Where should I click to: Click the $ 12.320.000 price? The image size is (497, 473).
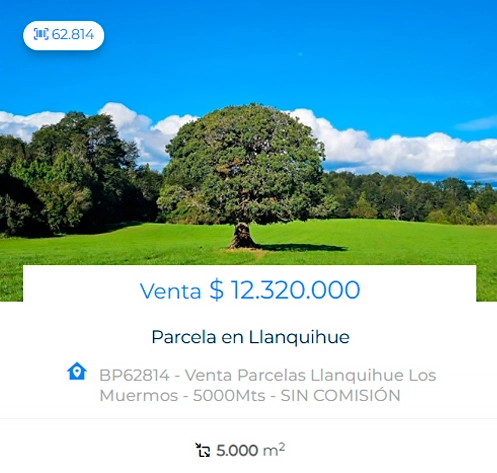pos(285,290)
